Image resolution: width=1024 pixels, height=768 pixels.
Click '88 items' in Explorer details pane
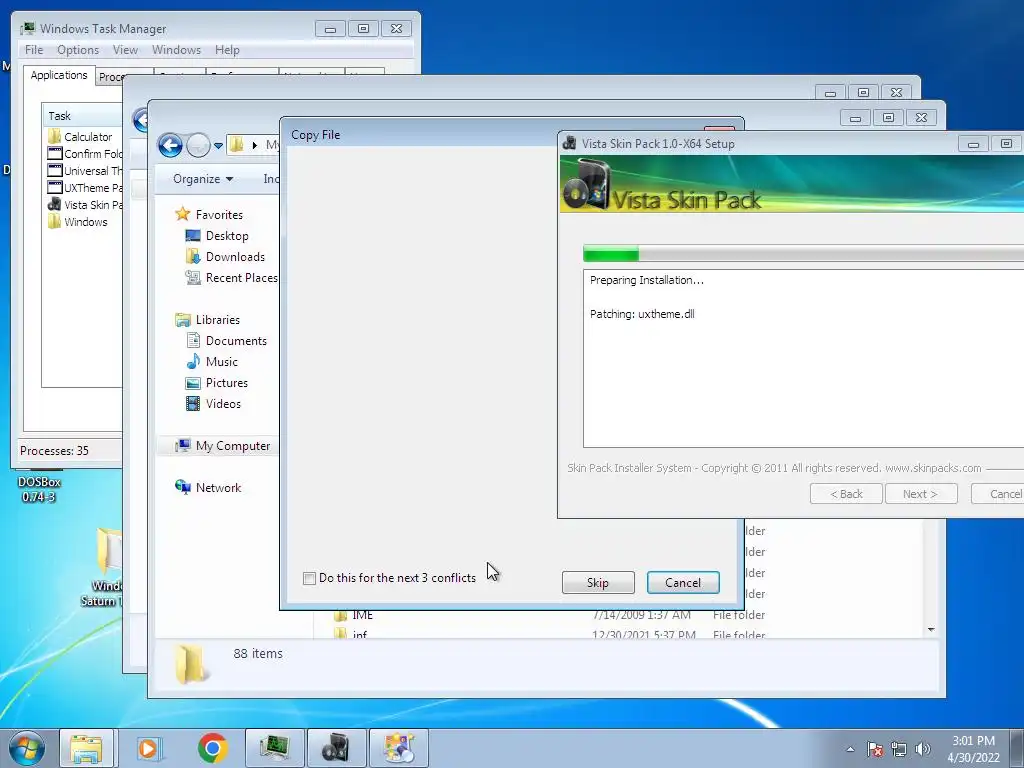pyautogui.click(x=258, y=653)
